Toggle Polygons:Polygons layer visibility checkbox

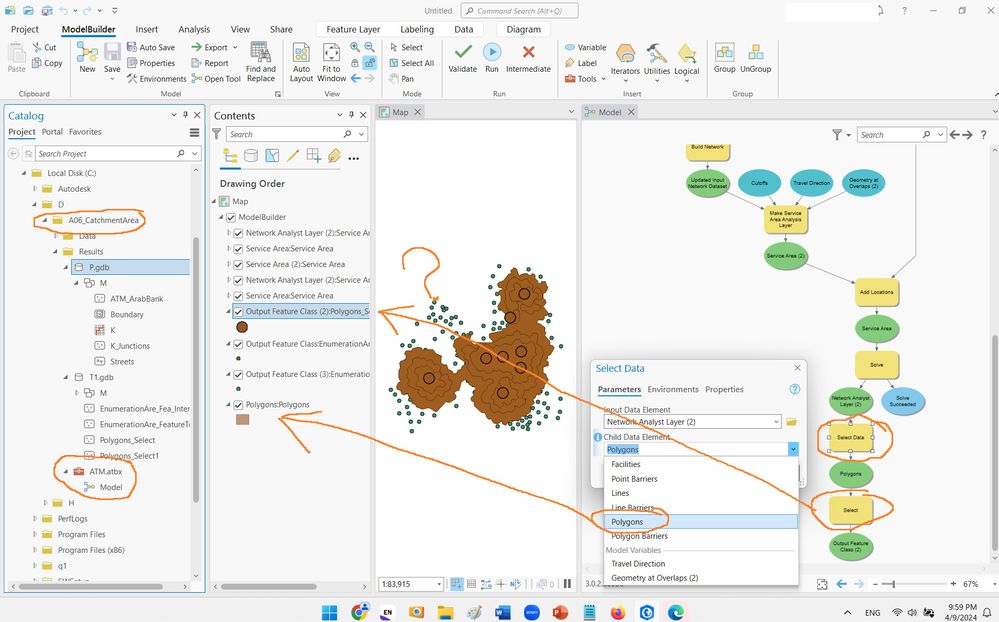click(238, 405)
